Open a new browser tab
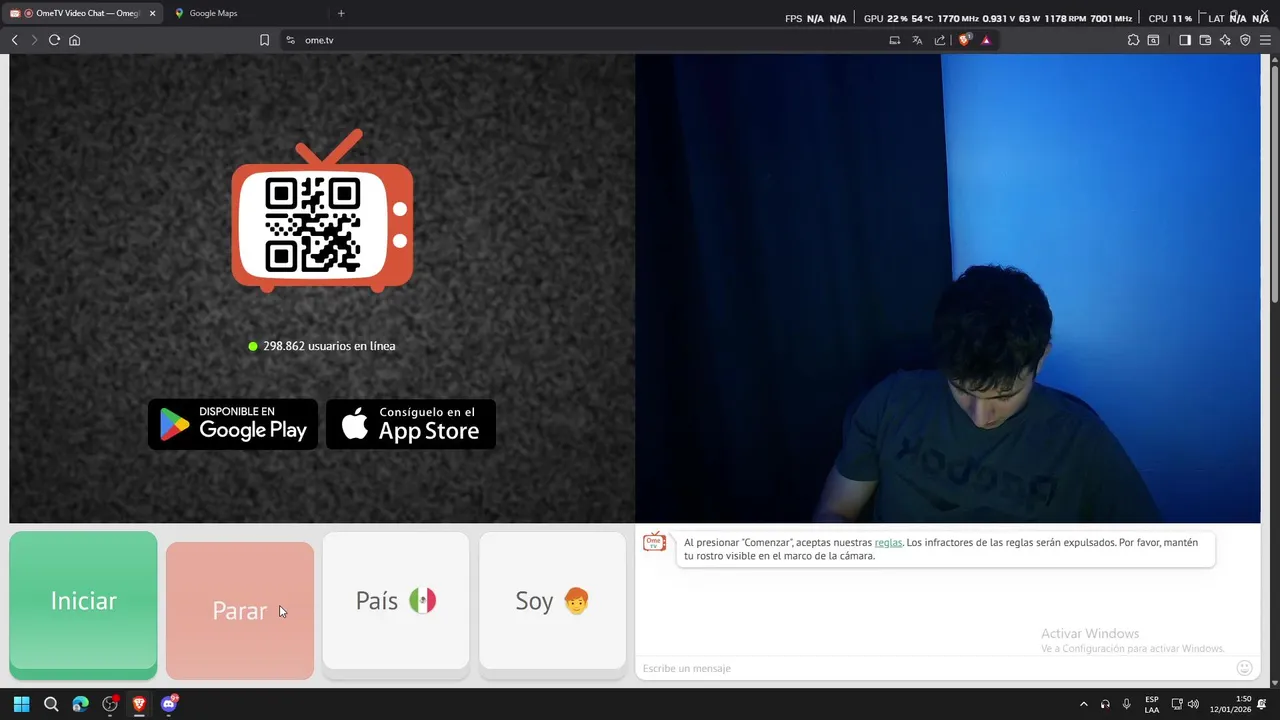 341,13
